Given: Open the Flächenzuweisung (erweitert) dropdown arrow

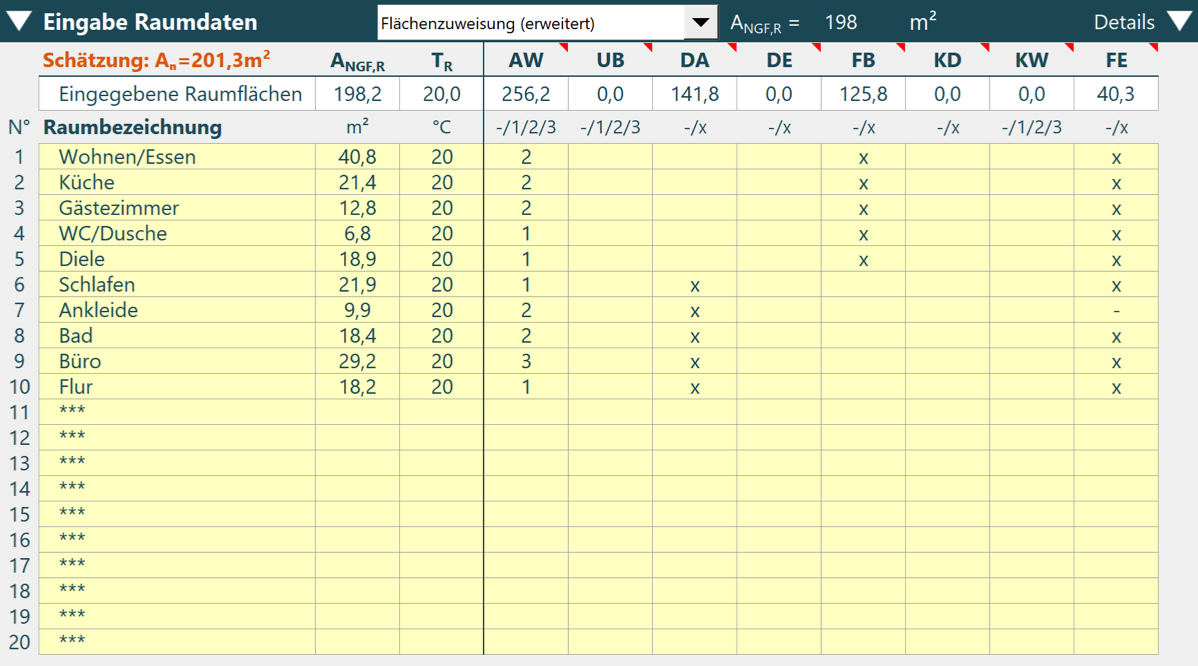Looking at the screenshot, I should 700,22.
